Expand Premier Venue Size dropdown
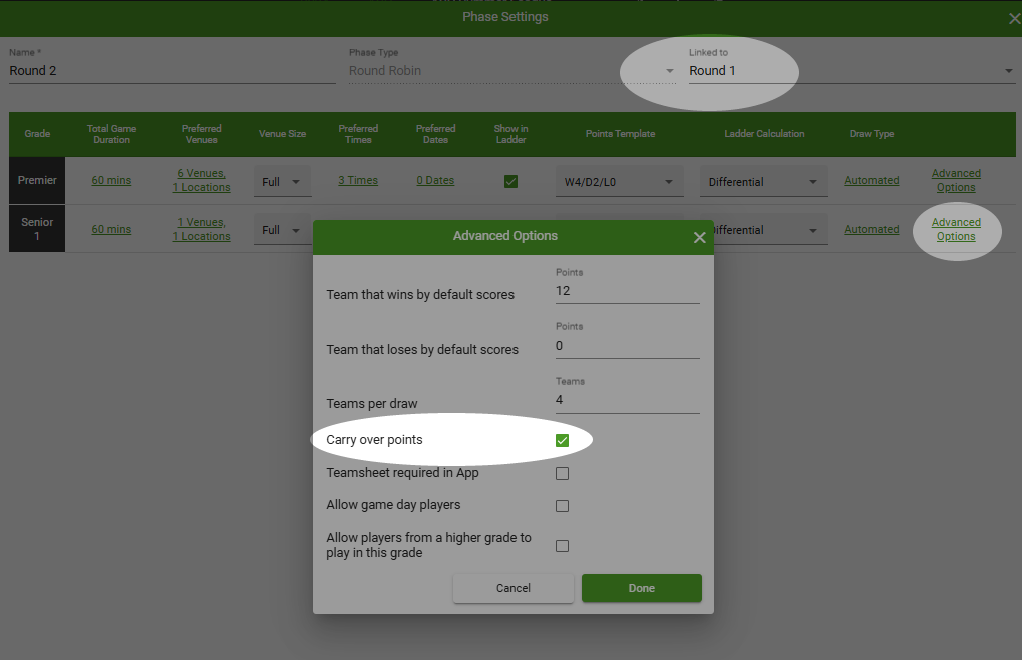Image resolution: width=1022 pixels, height=660 pixels. [282, 182]
